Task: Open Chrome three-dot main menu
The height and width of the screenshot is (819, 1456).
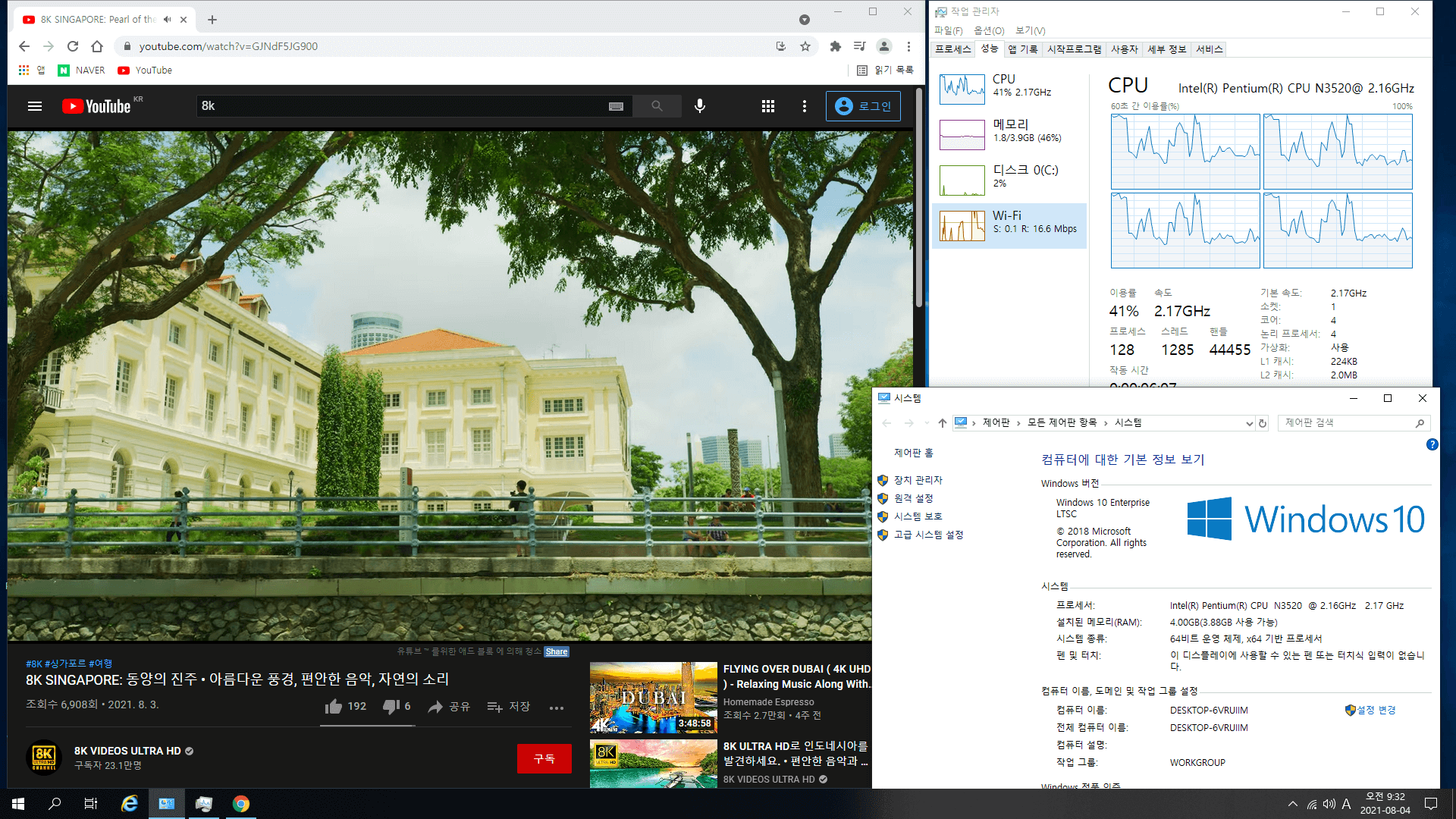Action: click(x=908, y=46)
